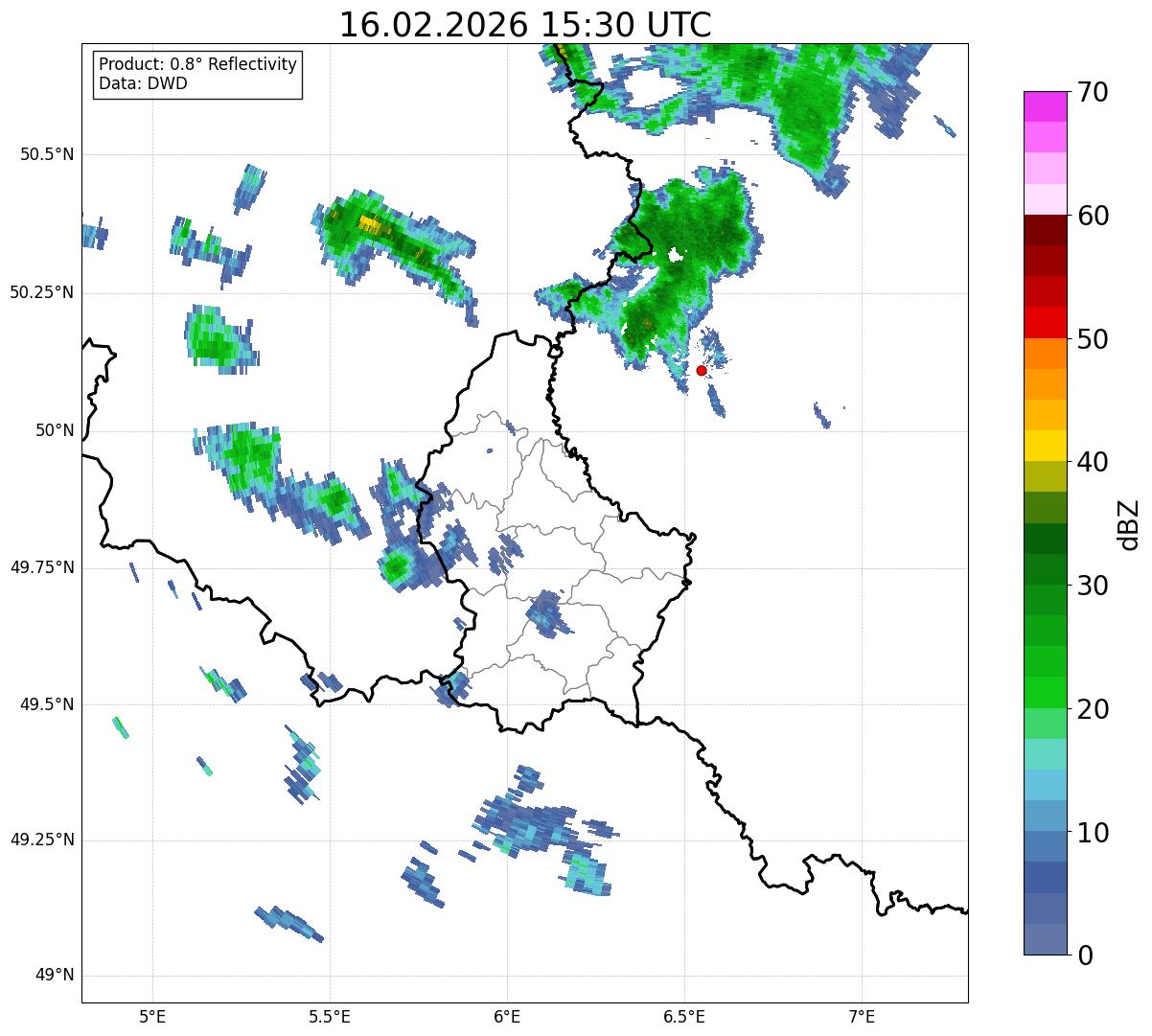Click the latitude label 50°N
1152x1036 pixels.
(55, 430)
